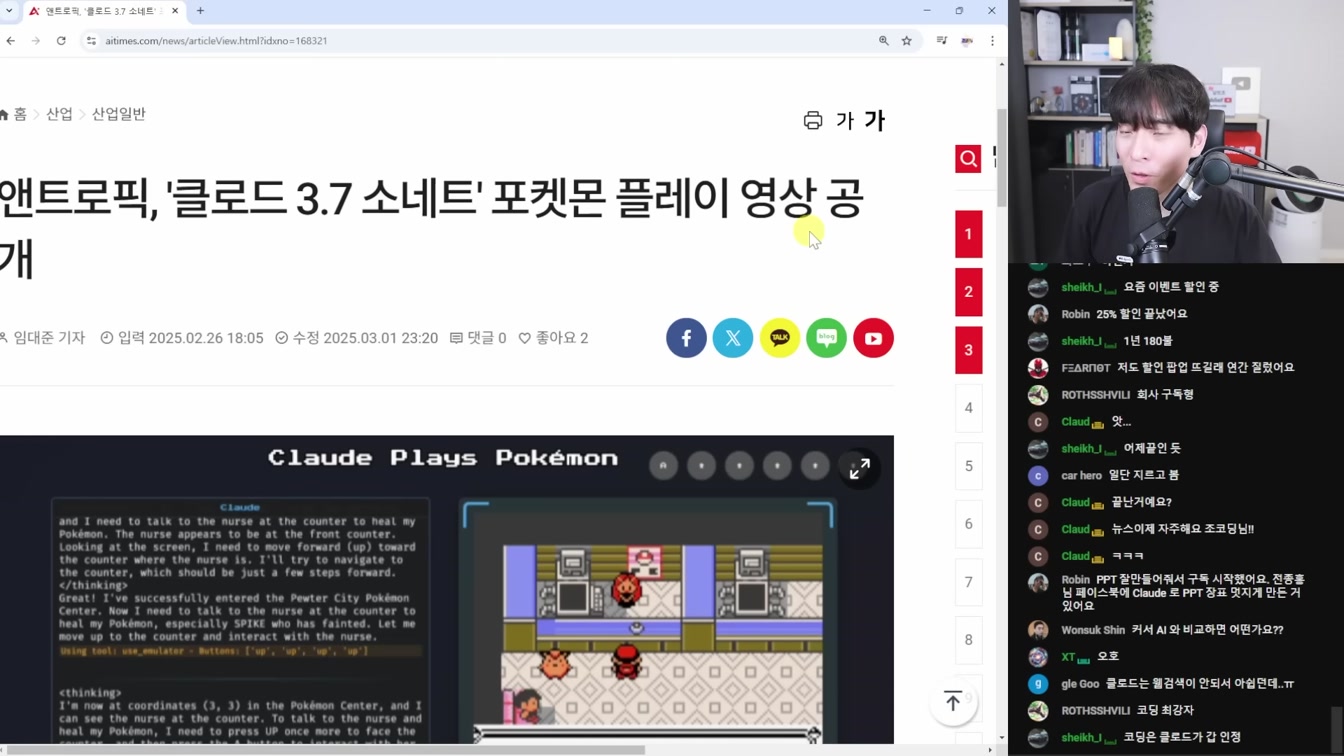Go back to the previous page
Viewport: 1344px width, 756px height.
(11, 41)
